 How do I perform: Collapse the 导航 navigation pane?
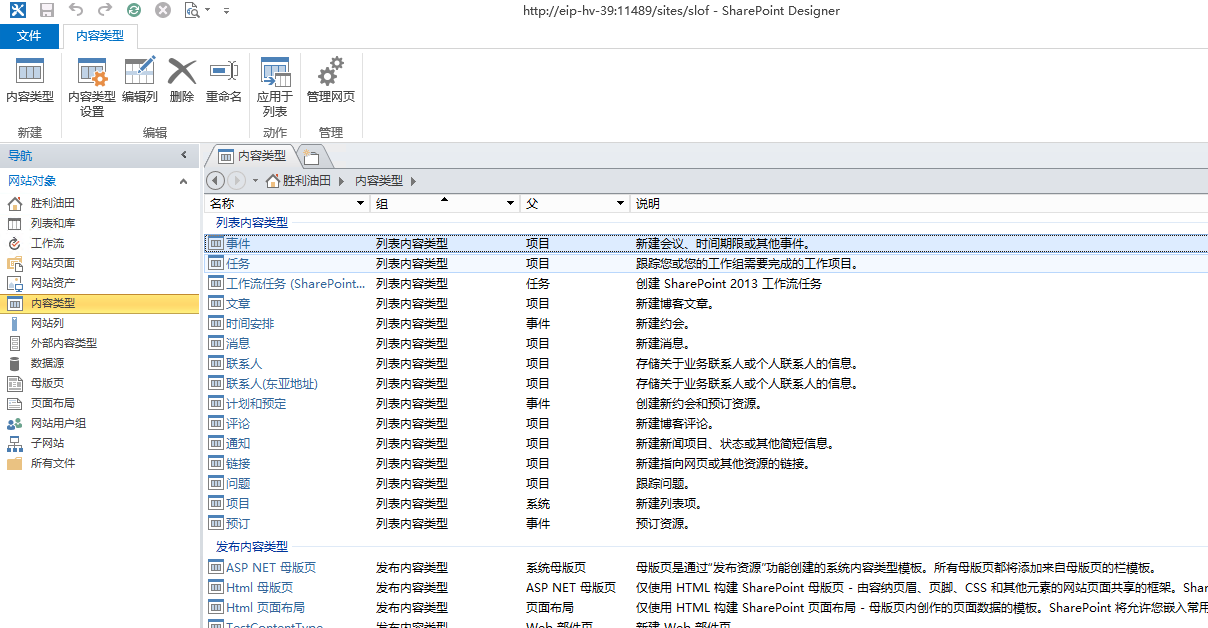coord(183,155)
